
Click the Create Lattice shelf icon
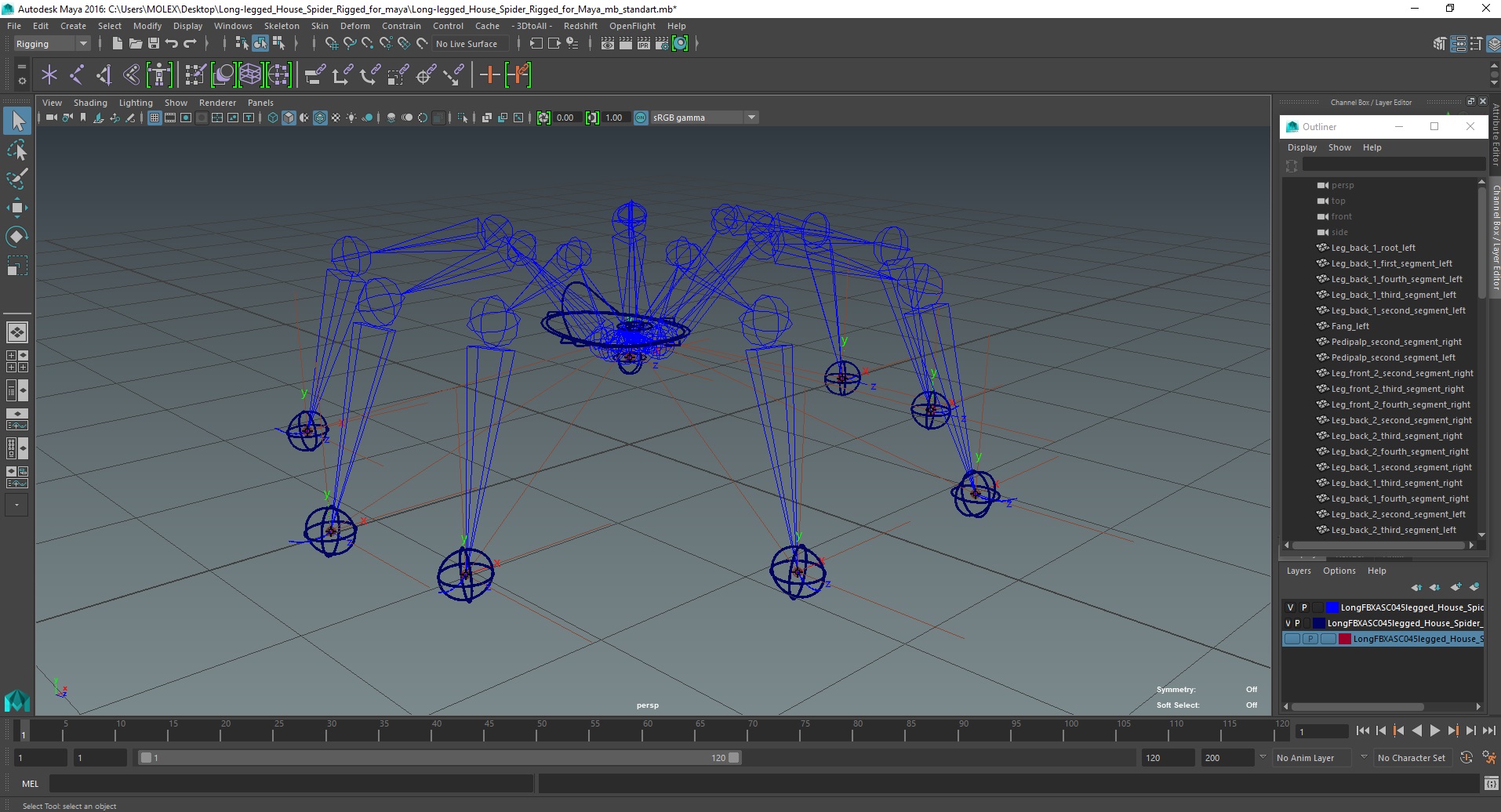click(x=250, y=75)
